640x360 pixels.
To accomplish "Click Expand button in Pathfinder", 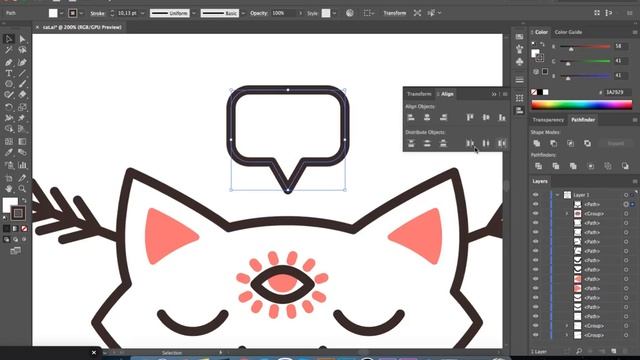I will coord(616,143).
